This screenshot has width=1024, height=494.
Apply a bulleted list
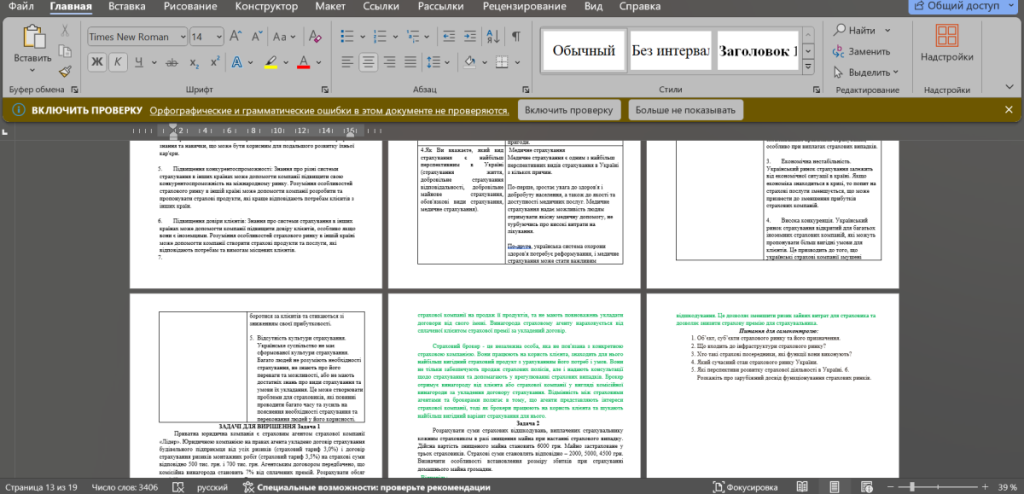tap(343, 36)
